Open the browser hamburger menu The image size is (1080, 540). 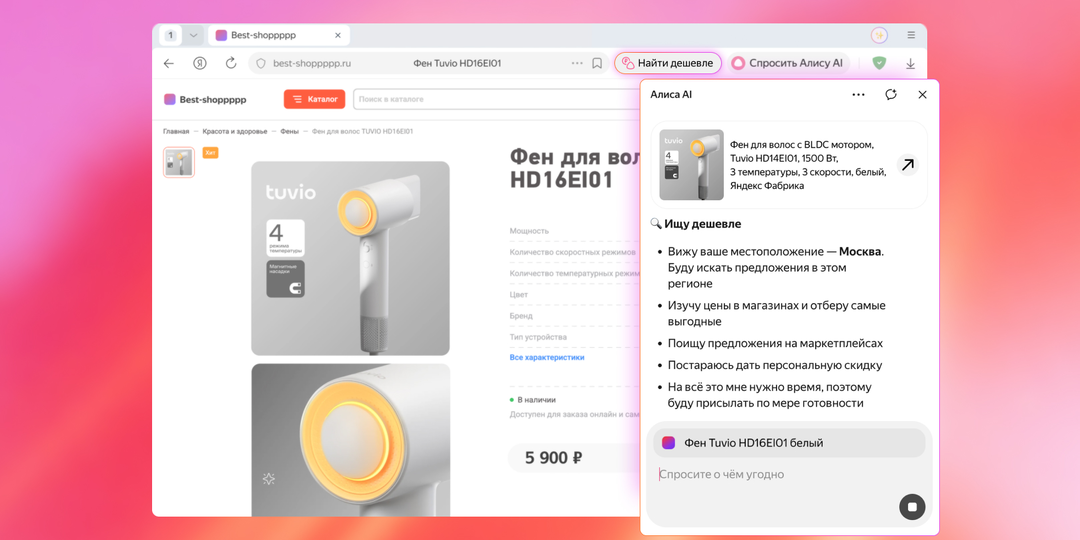coord(911,34)
